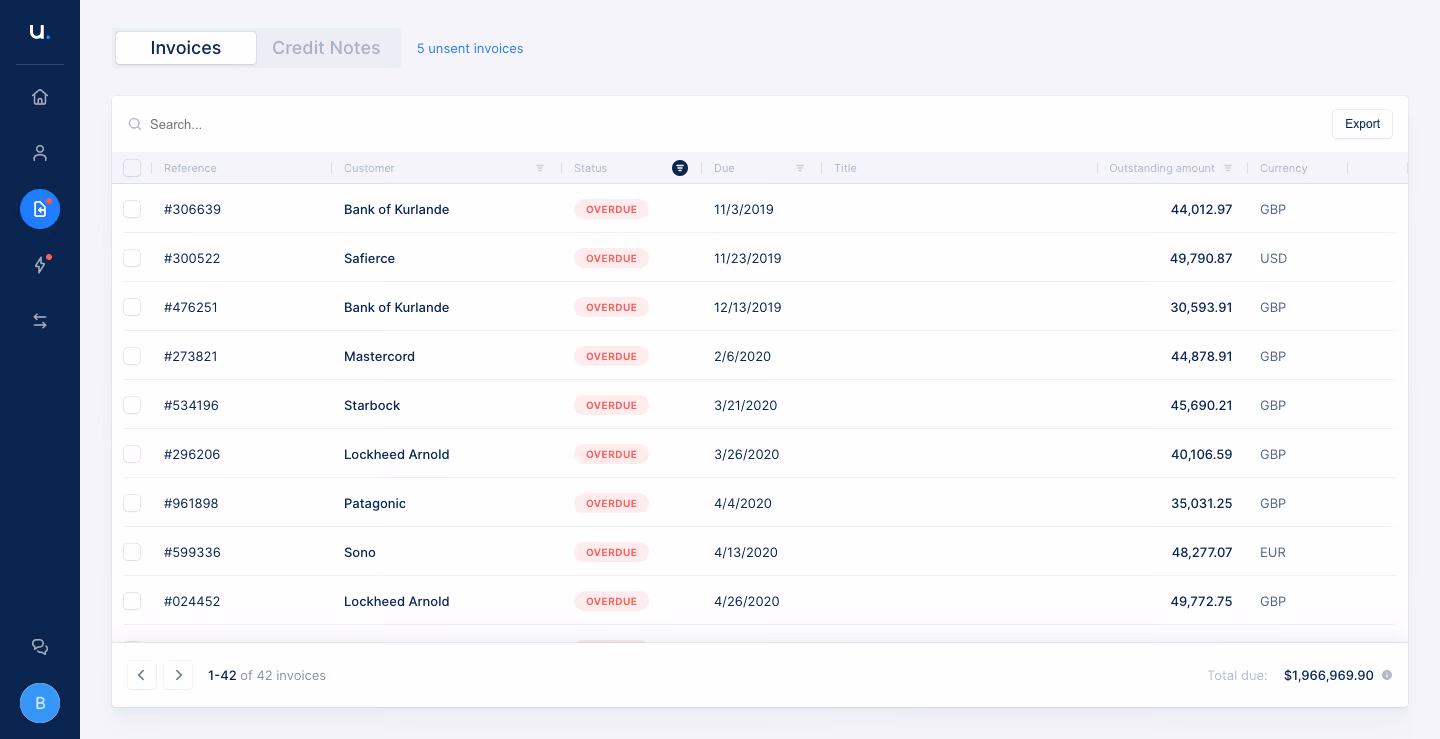The width and height of the screenshot is (1440, 739).
Task: Open the Due column filter dropdown
Action: point(800,168)
